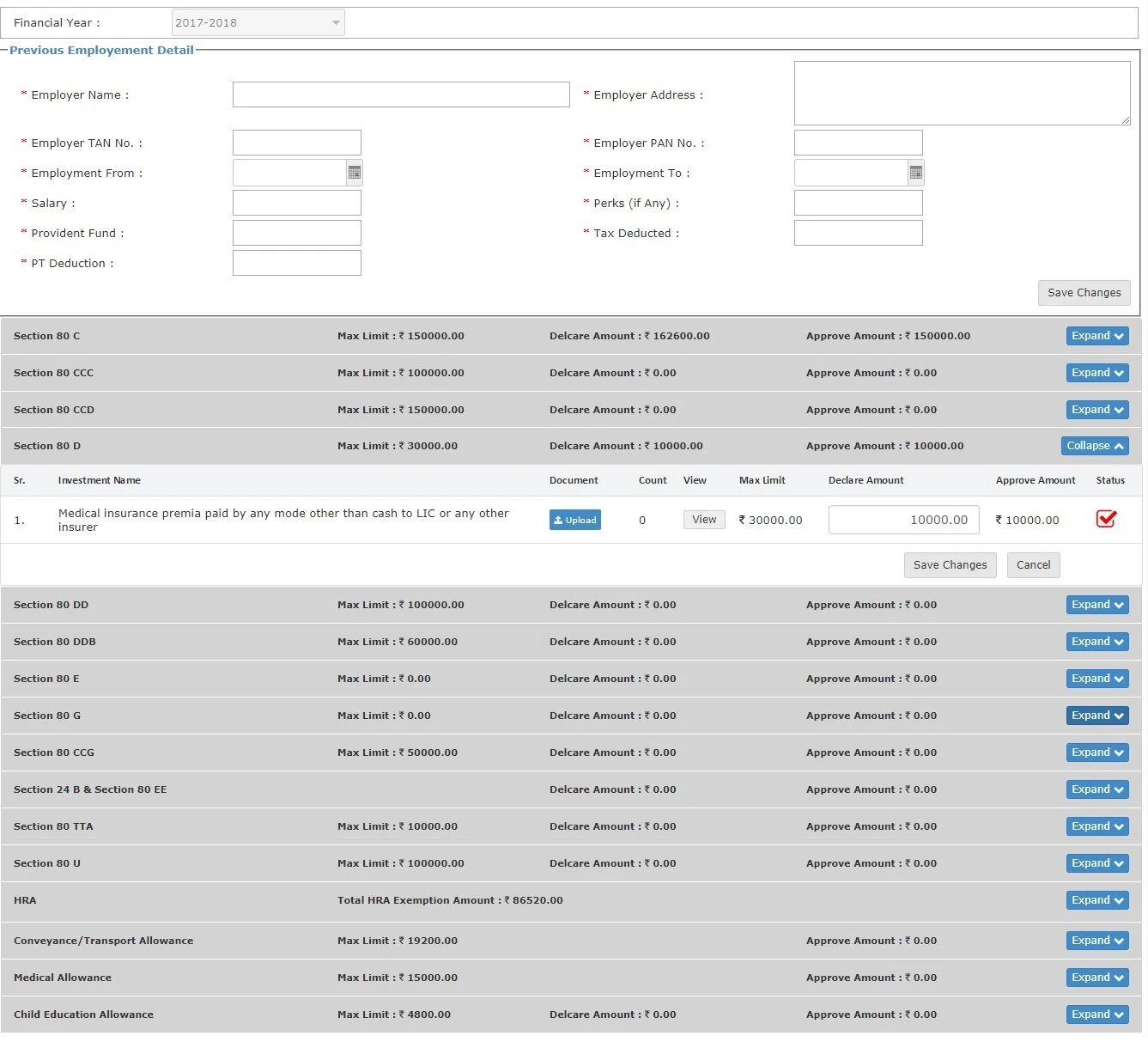
Task: Open Financial Year dropdown
Action: (x=258, y=22)
